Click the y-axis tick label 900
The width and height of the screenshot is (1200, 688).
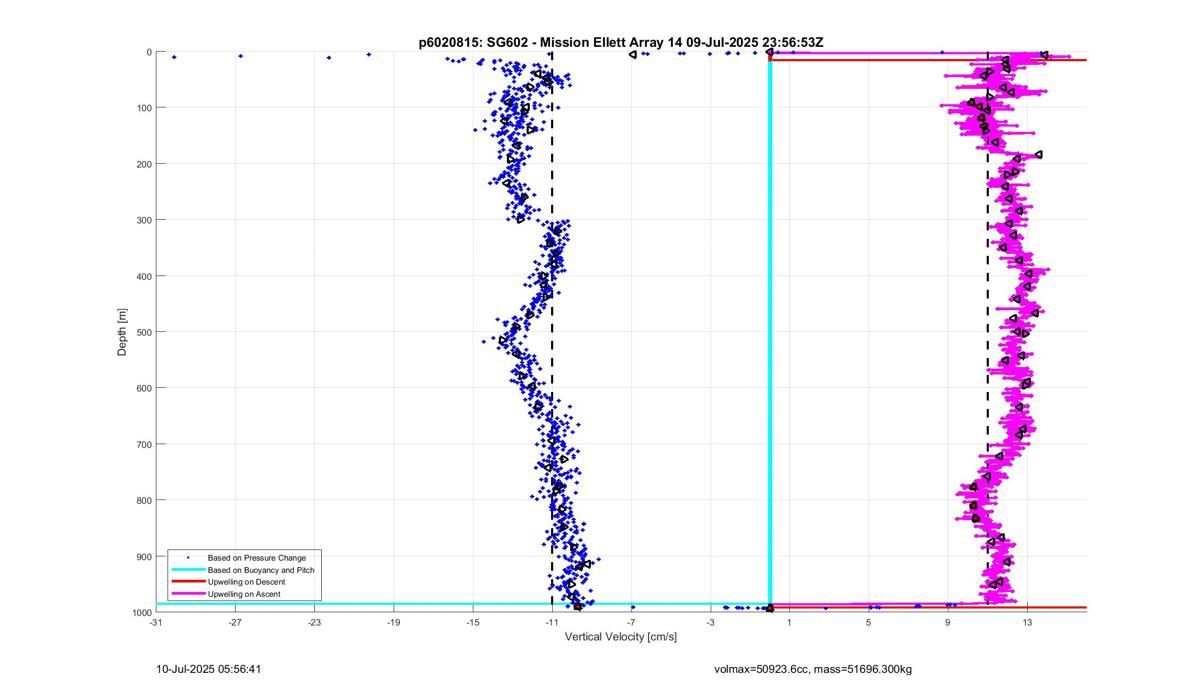(143, 556)
